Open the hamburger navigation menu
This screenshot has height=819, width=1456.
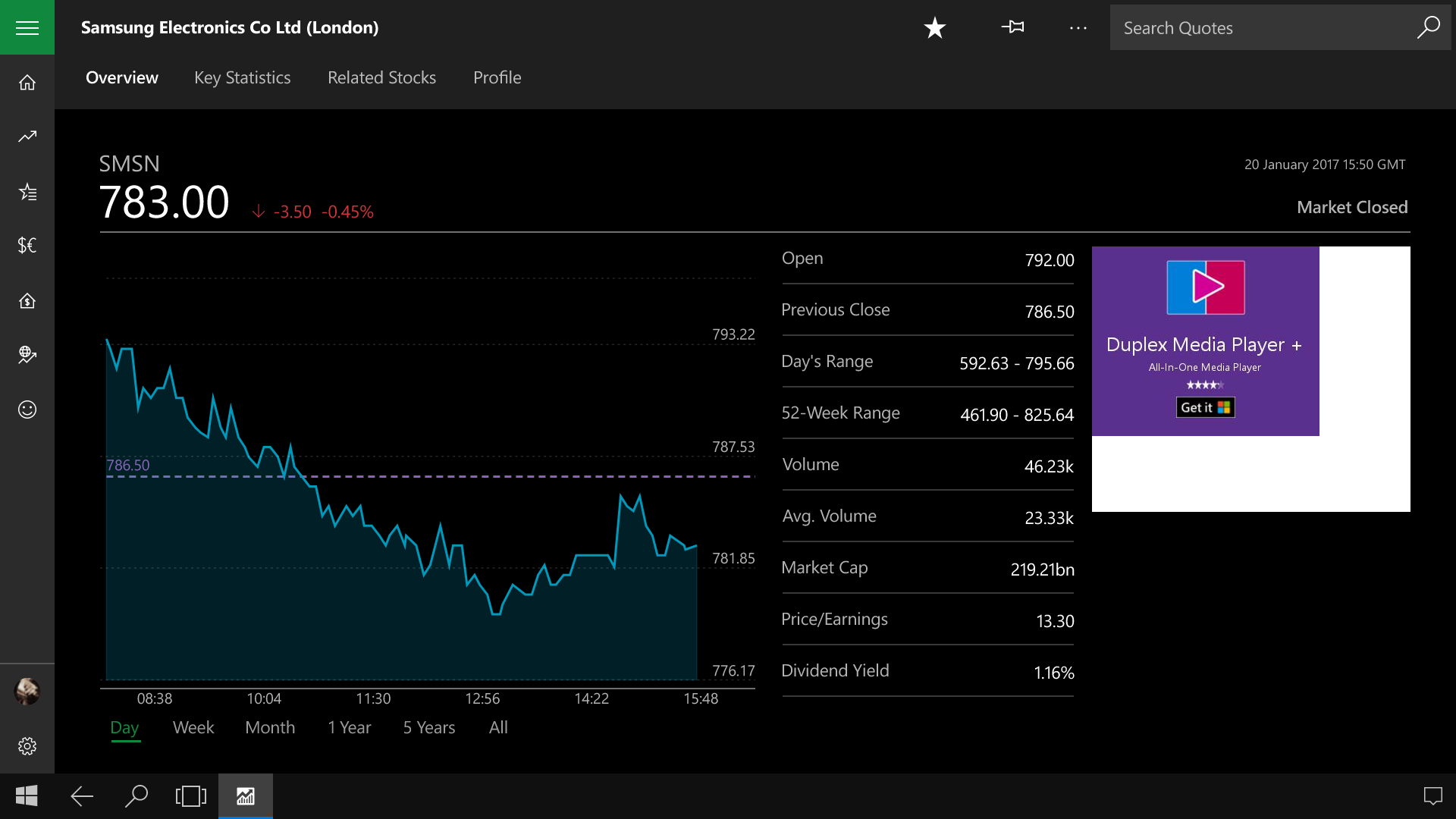click(x=27, y=27)
